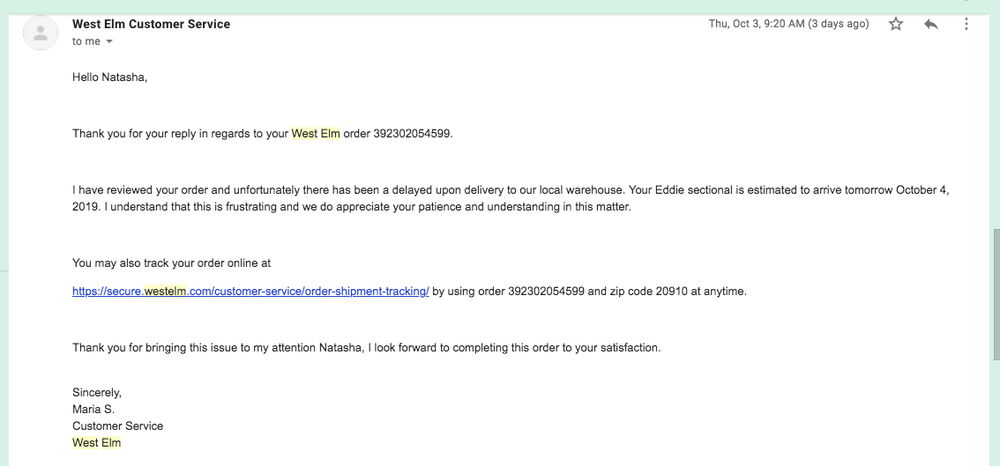Click sender name West Elm Customer Service
Viewport: 1000px width, 466px height.
(151, 24)
